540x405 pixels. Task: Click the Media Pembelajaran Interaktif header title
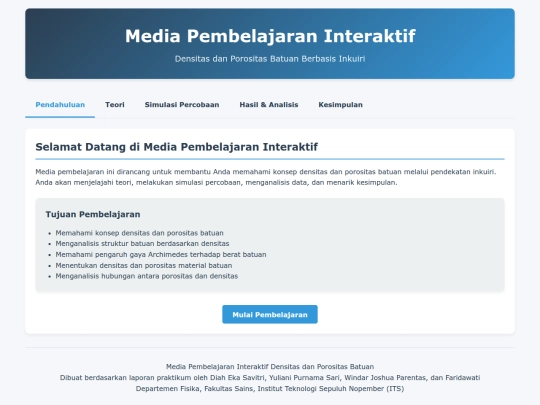tap(270, 36)
